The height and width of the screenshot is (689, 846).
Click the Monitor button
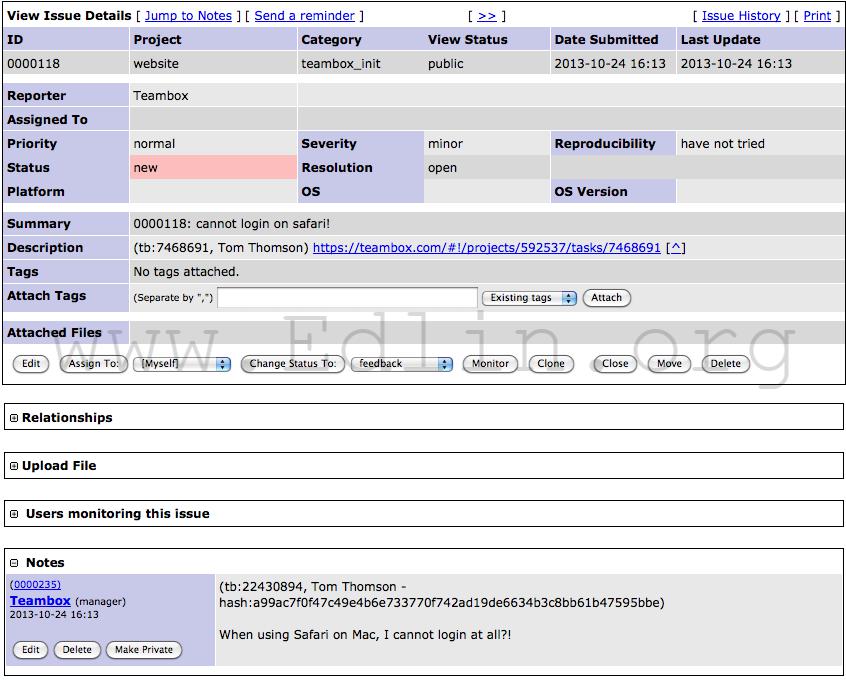[x=490, y=364]
